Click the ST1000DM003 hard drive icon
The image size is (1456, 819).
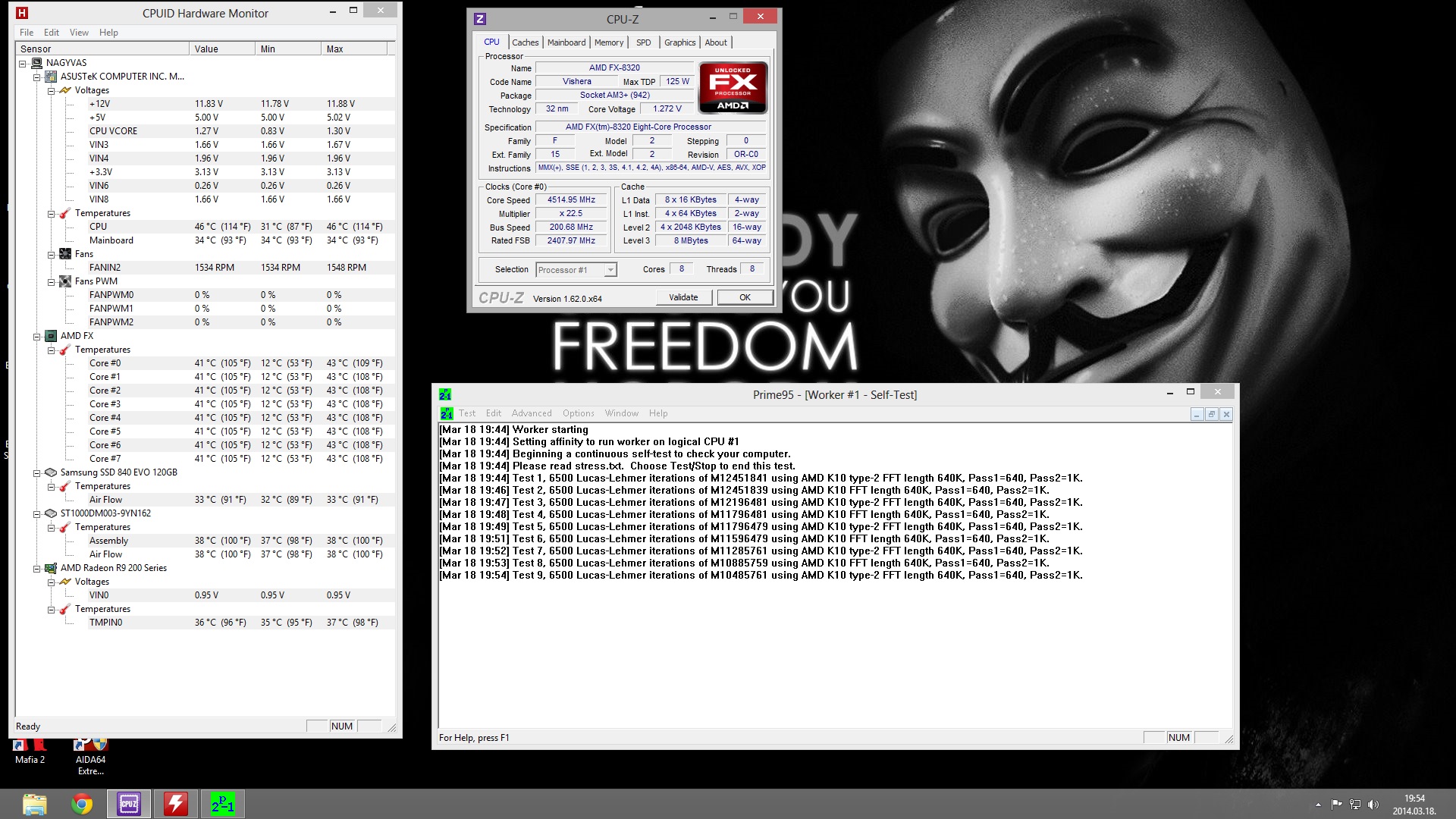click(x=51, y=513)
